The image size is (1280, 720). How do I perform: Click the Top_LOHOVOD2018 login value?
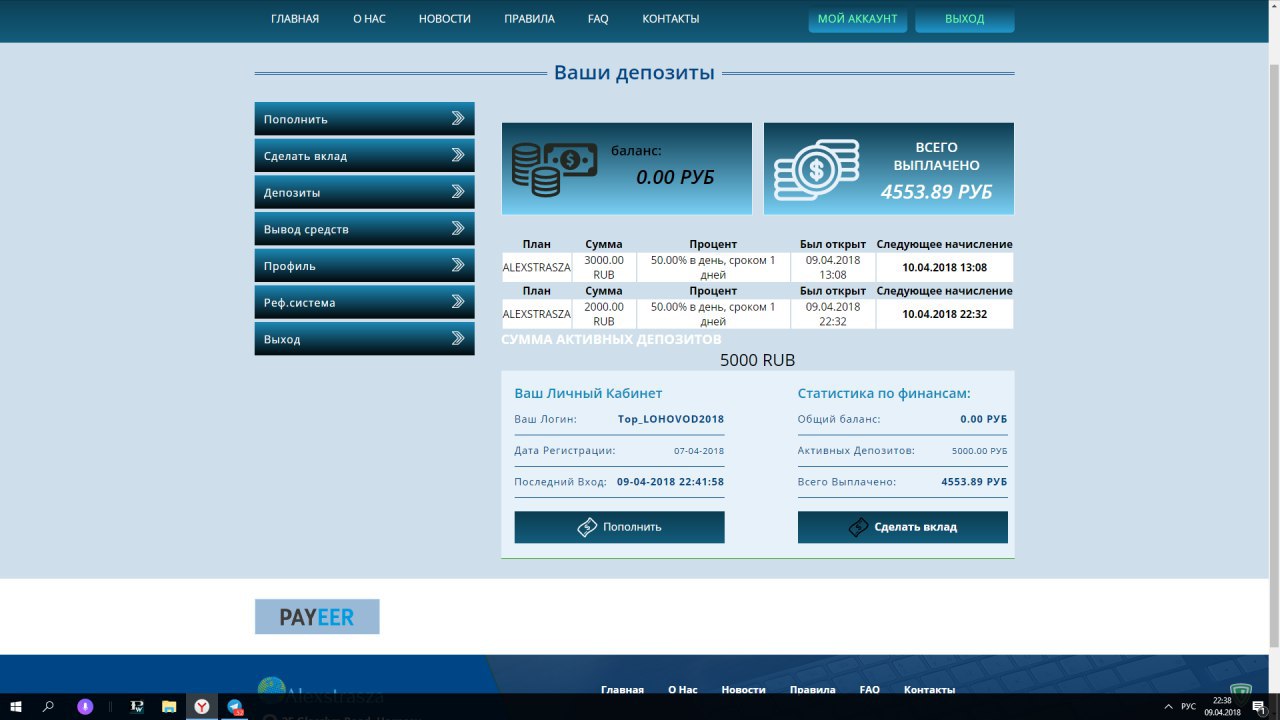click(x=671, y=419)
